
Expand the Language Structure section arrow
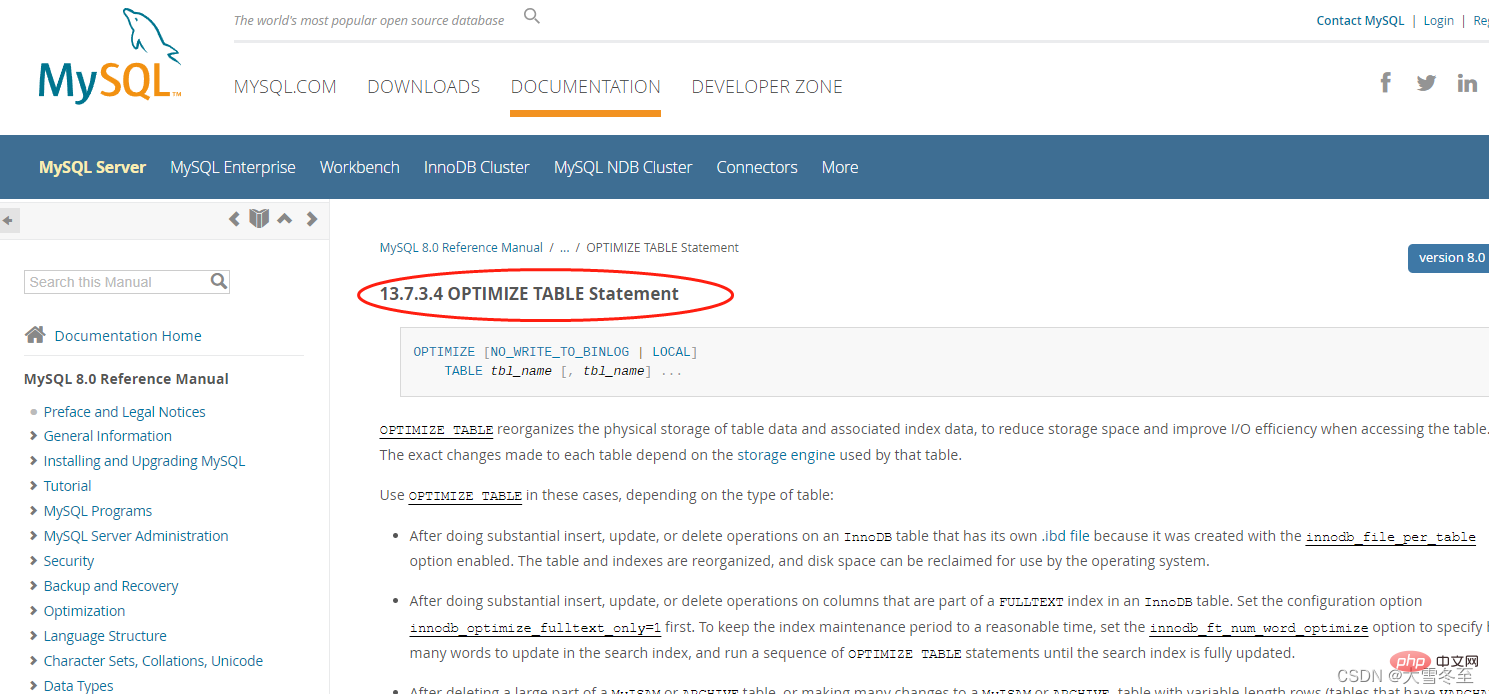[34, 636]
